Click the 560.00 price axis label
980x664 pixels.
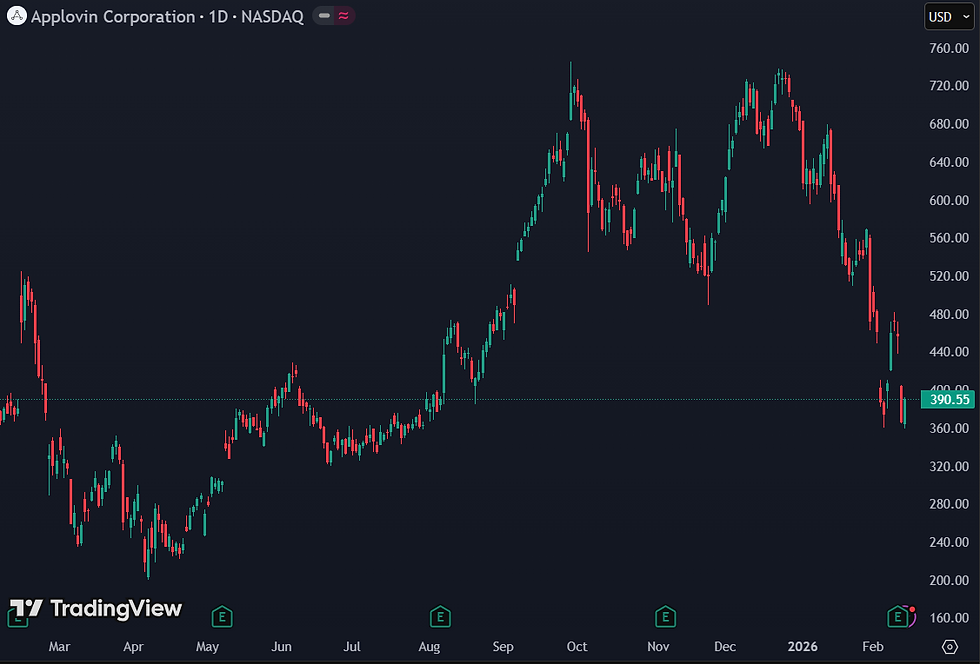[949, 238]
